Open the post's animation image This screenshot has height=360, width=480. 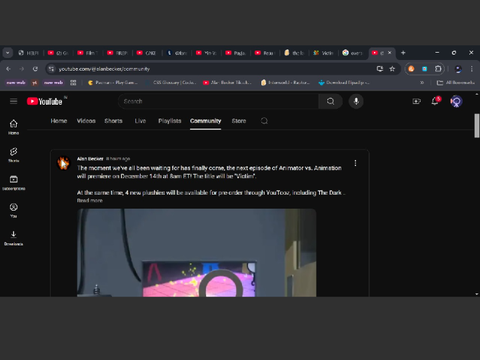point(197,253)
